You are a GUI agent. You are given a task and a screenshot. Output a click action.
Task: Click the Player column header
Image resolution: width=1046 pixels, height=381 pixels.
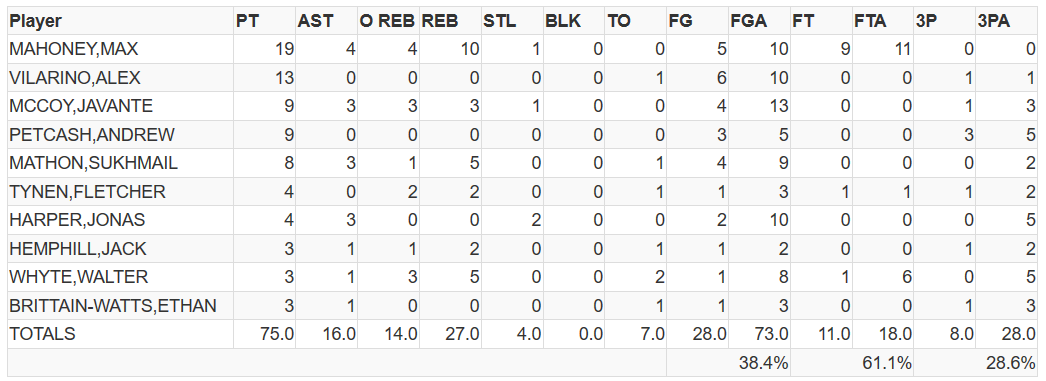35,21
